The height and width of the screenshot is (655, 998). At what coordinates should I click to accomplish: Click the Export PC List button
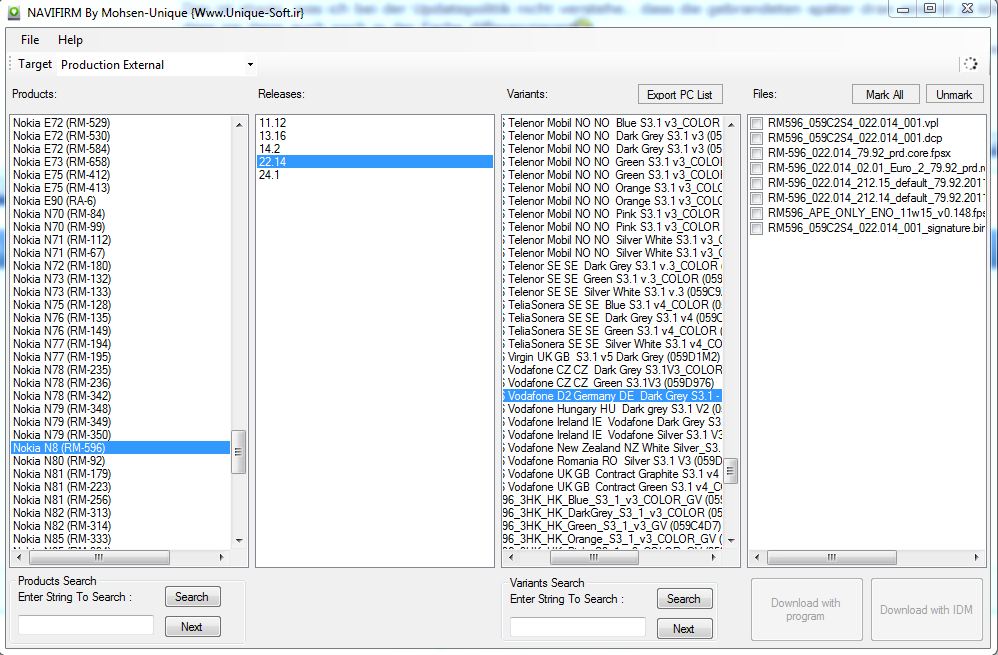680,94
